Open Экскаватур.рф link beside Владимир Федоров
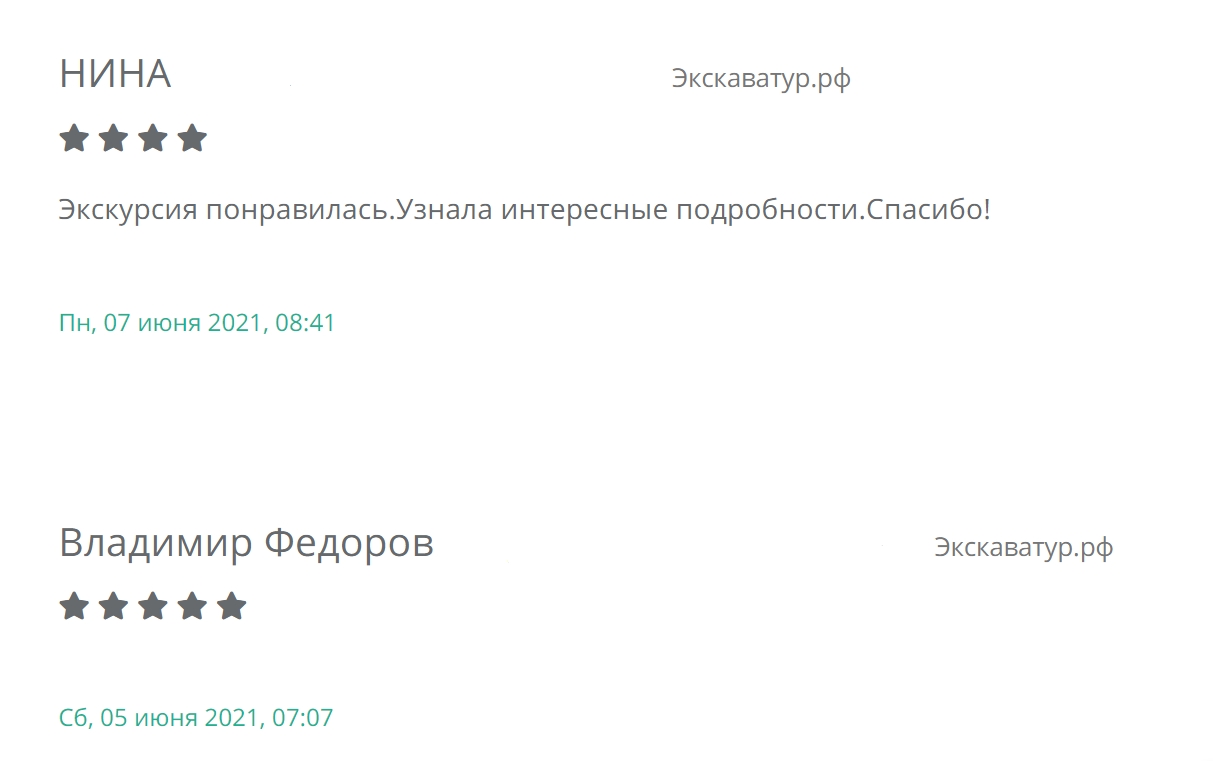The image size is (1213, 761). point(1023,548)
